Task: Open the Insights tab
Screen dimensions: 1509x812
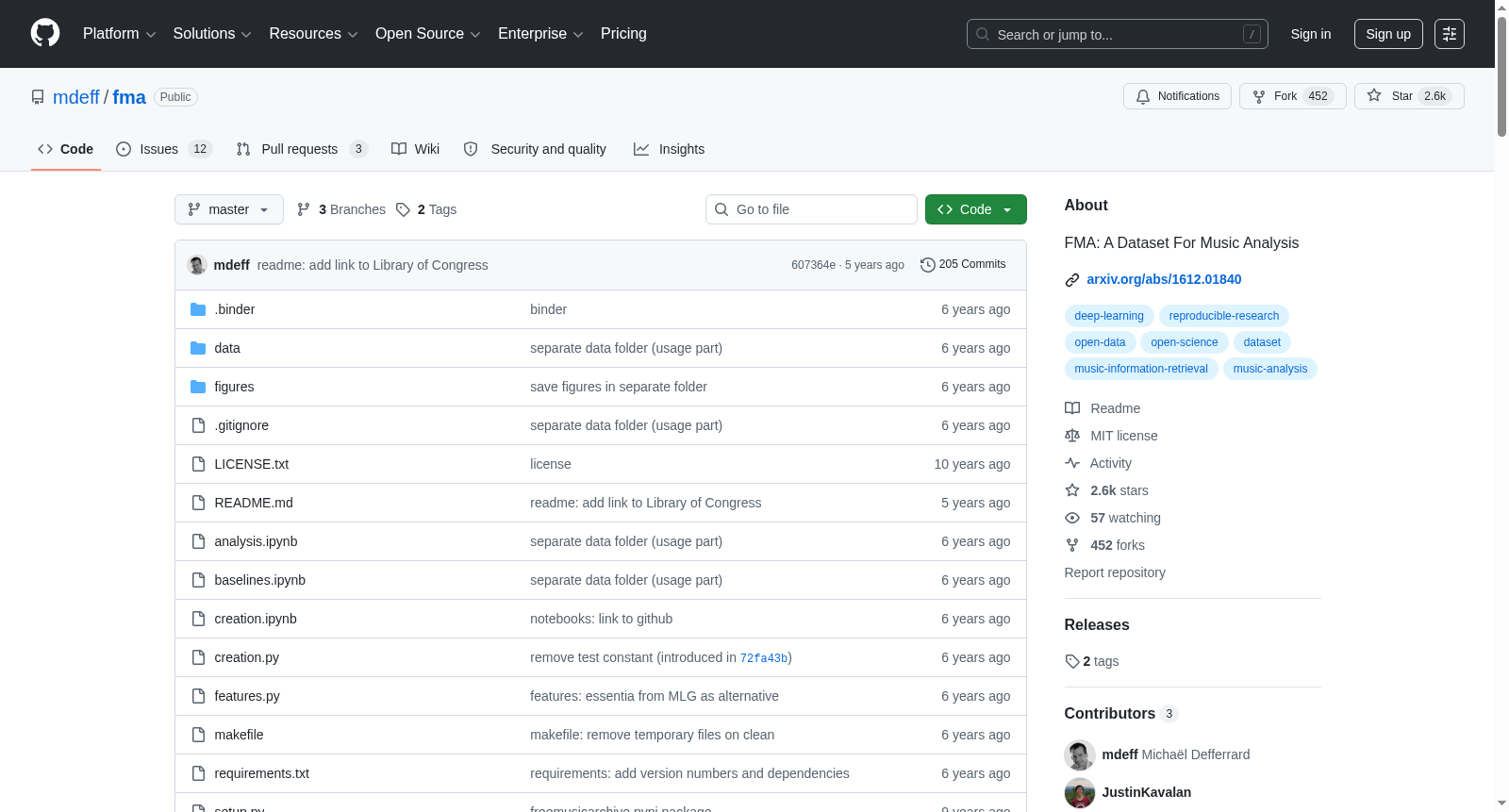Action: pos(670,149)
